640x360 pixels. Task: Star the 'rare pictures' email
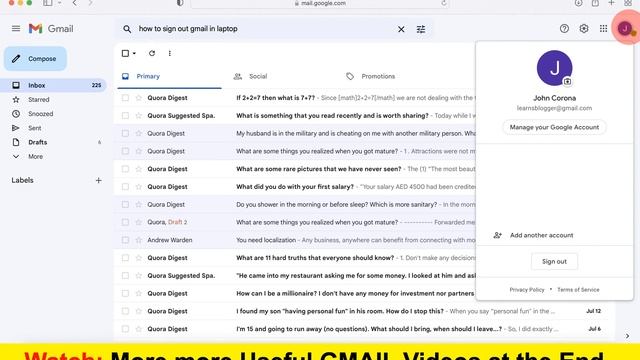click(x=138, y=169)
